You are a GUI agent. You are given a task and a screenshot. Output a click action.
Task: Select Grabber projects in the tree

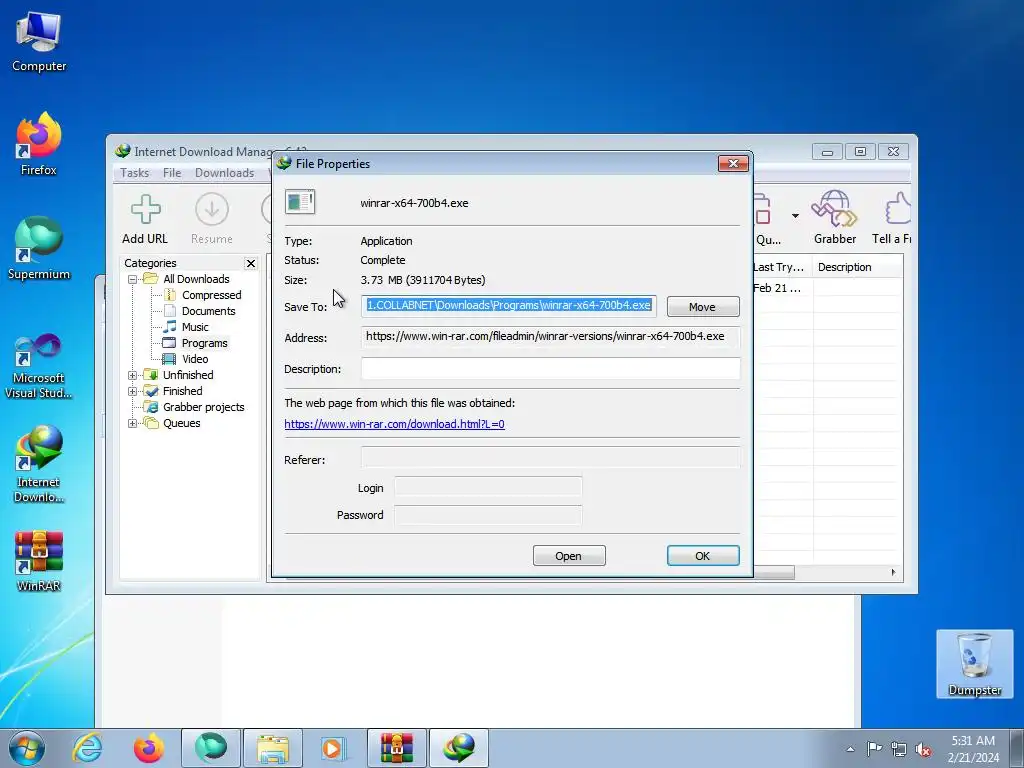(x=203, y=407)
